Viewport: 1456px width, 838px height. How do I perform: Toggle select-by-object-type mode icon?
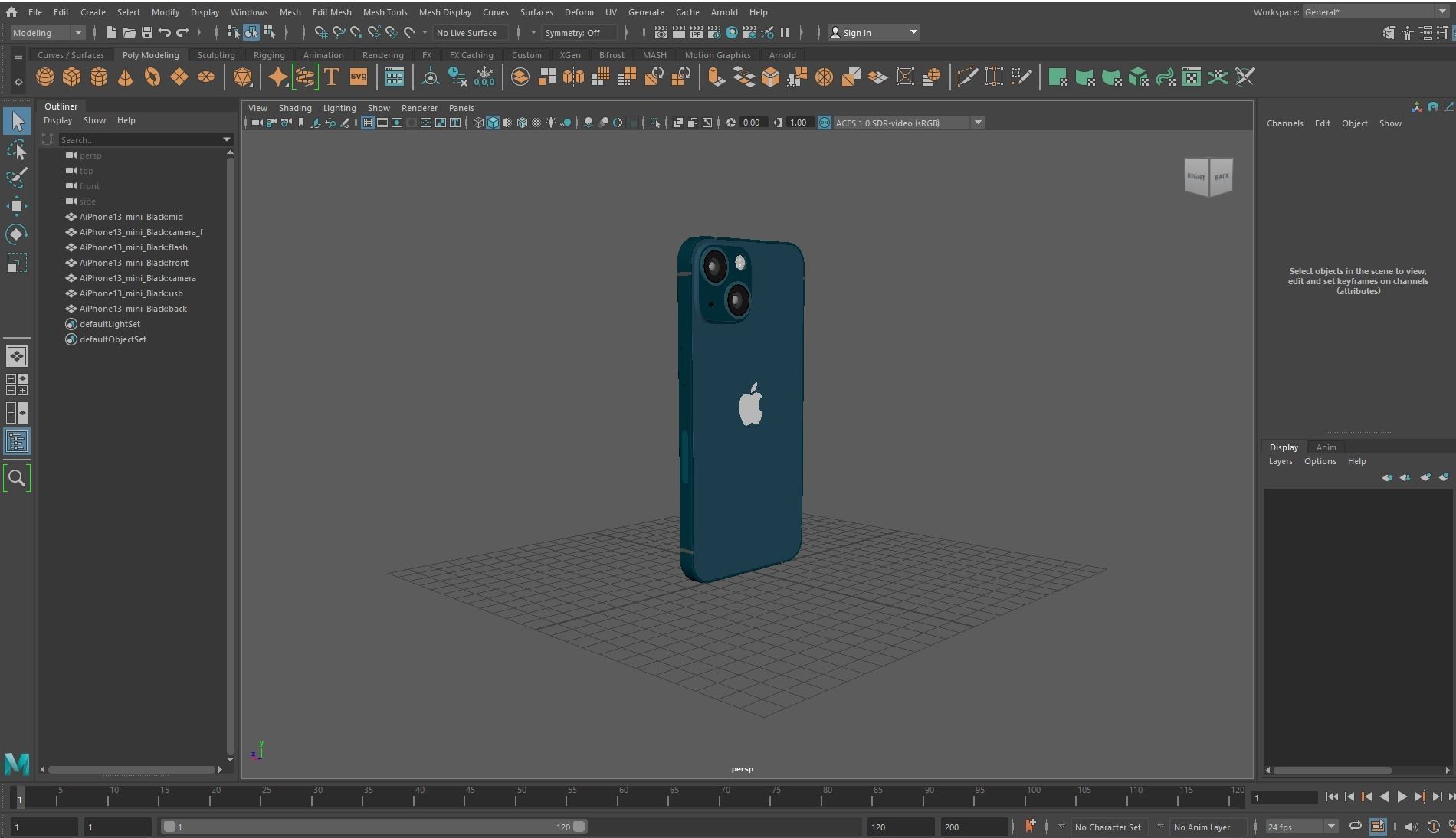251,32
